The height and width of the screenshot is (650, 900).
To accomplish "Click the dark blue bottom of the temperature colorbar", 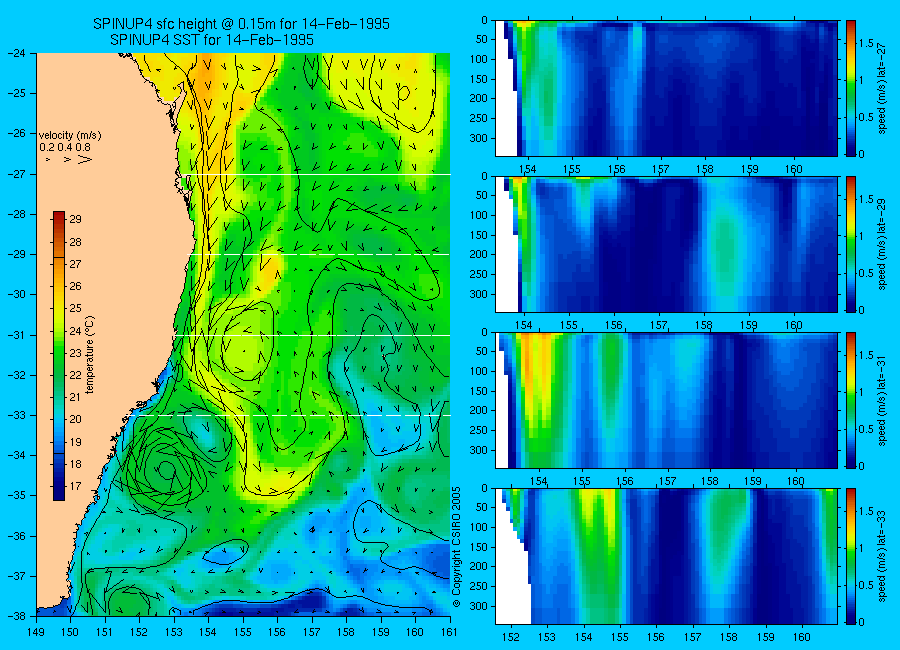I will click(59, 494).
